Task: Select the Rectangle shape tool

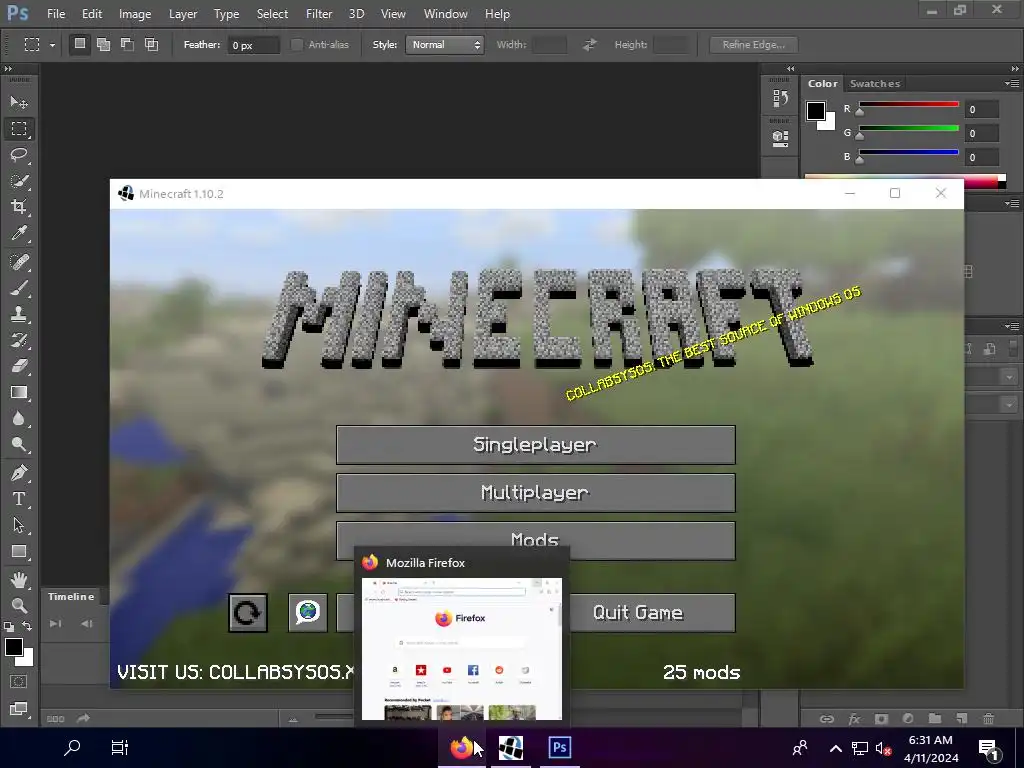Action: click(x=19, y=552)
